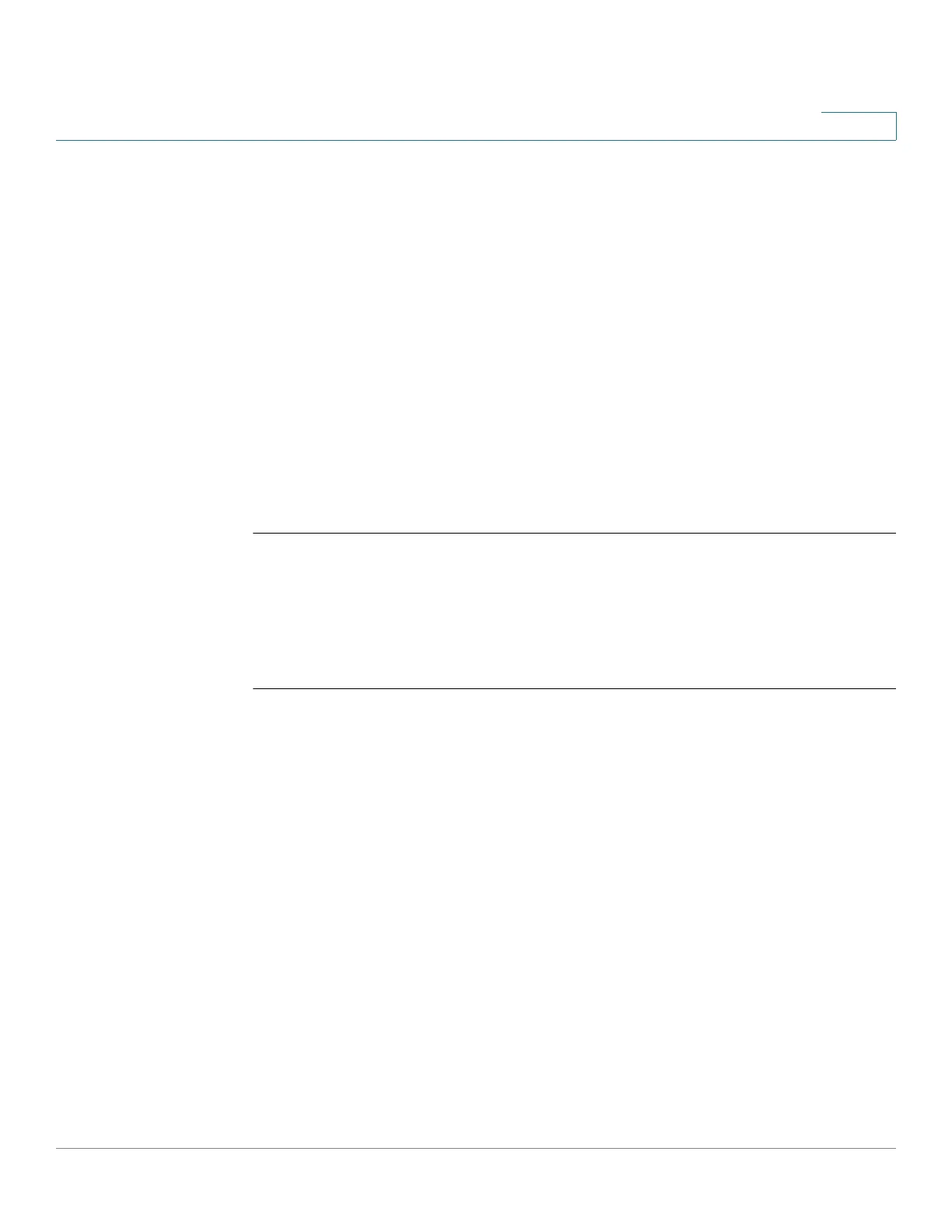The width and height of the screenshot is (952, 1232).
Task: Click the upper black horizontal divider
Action: pyautogui.click(x=575, y=533)
